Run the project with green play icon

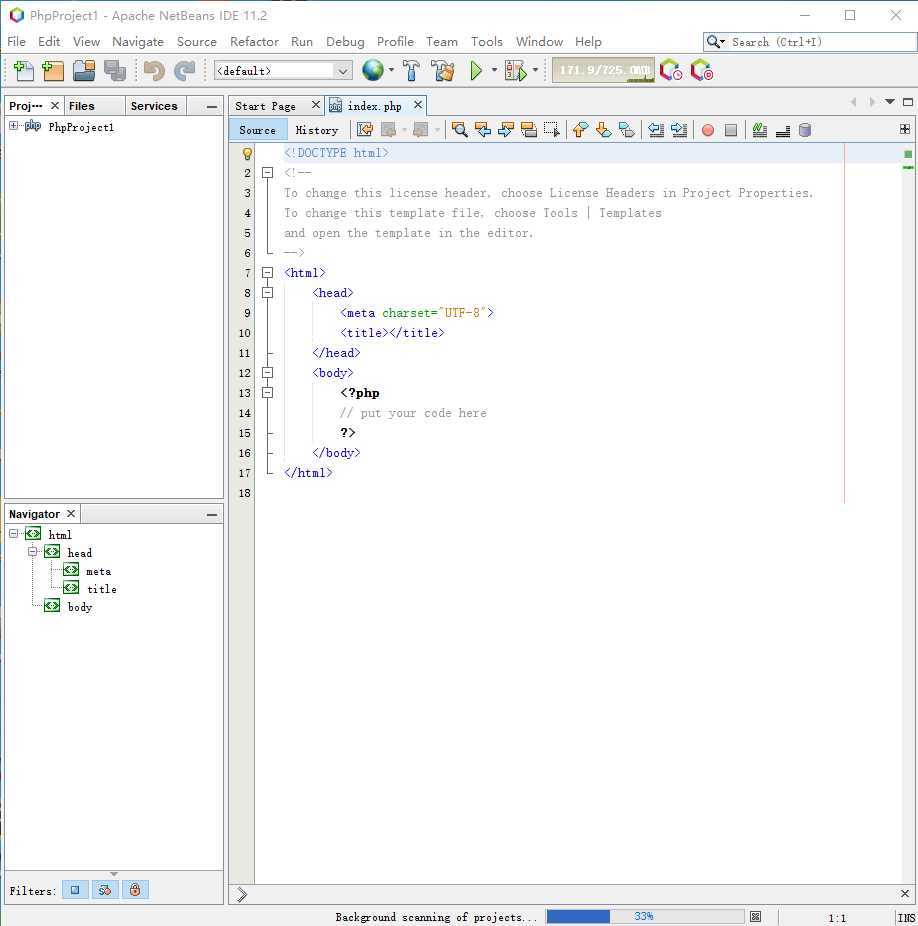tap(476, 71)
